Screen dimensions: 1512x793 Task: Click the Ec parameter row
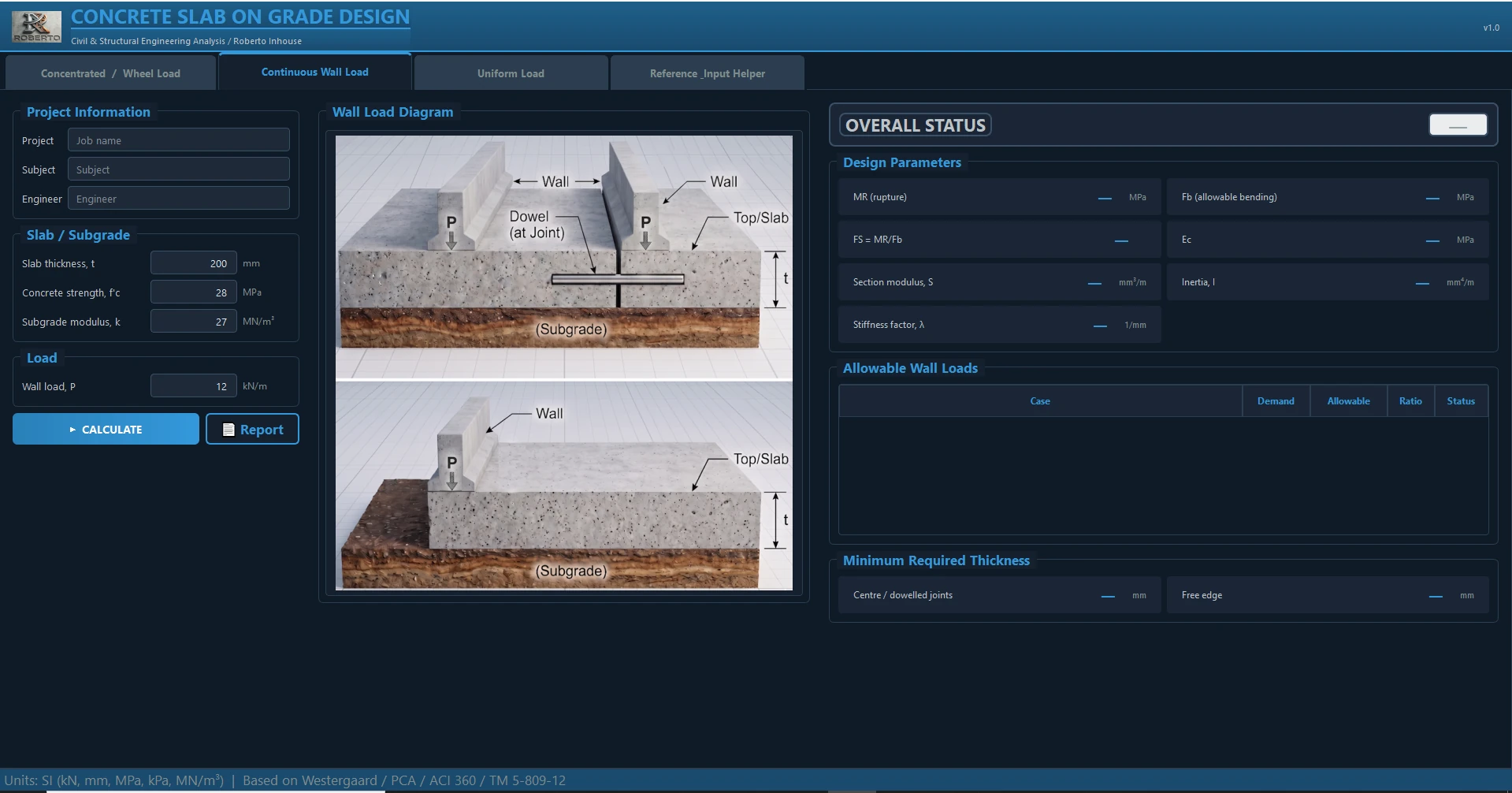coord(1328,240)
